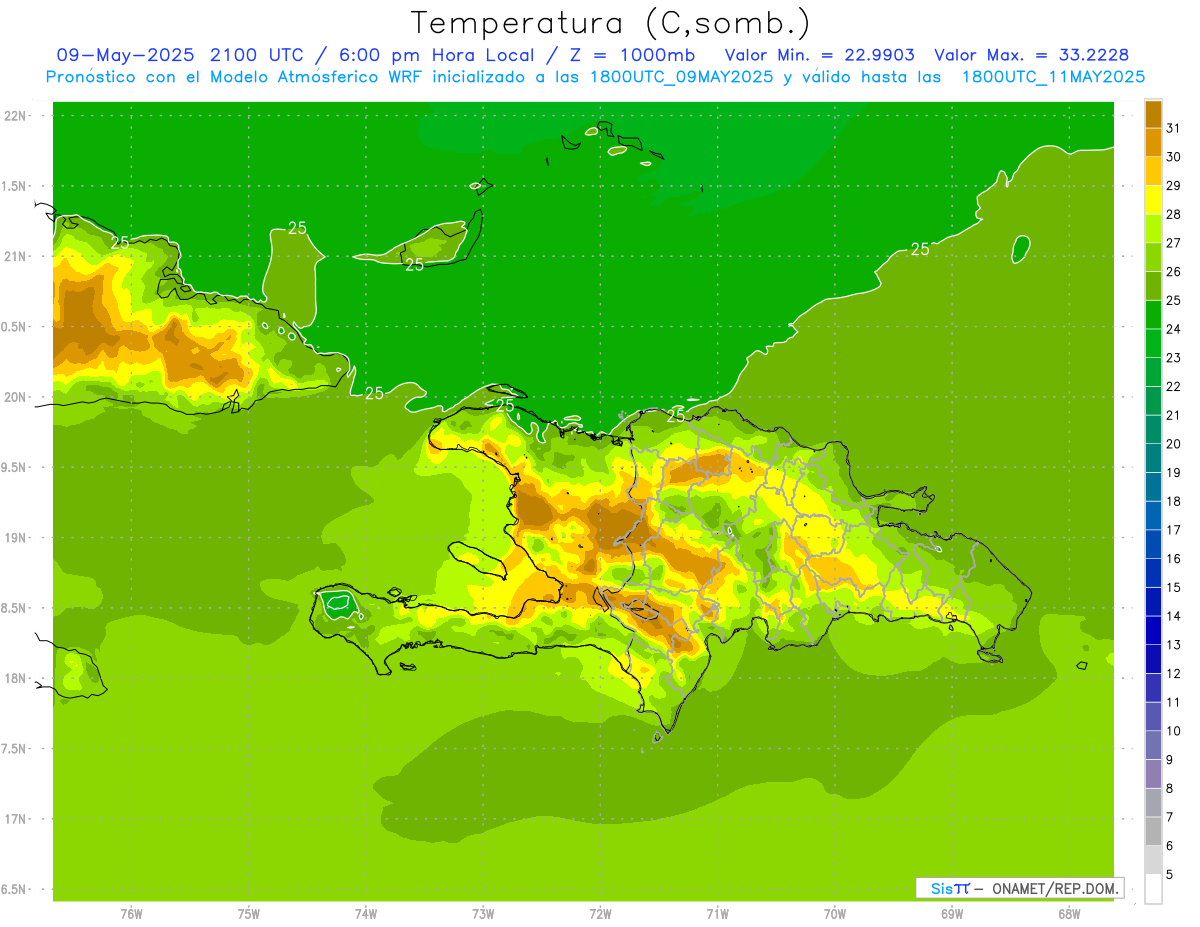Click the topmost dark orange legend swatch above 31
This screenshot has width=1200, height=927.
tap(1153, 114)
